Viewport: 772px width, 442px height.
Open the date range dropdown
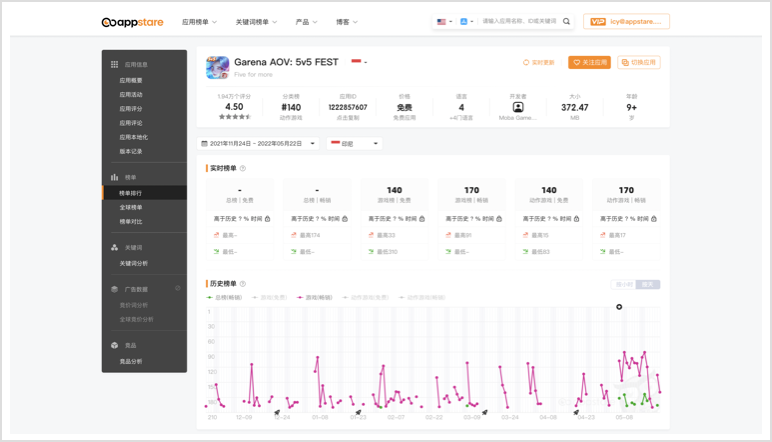tap(258, 144)
